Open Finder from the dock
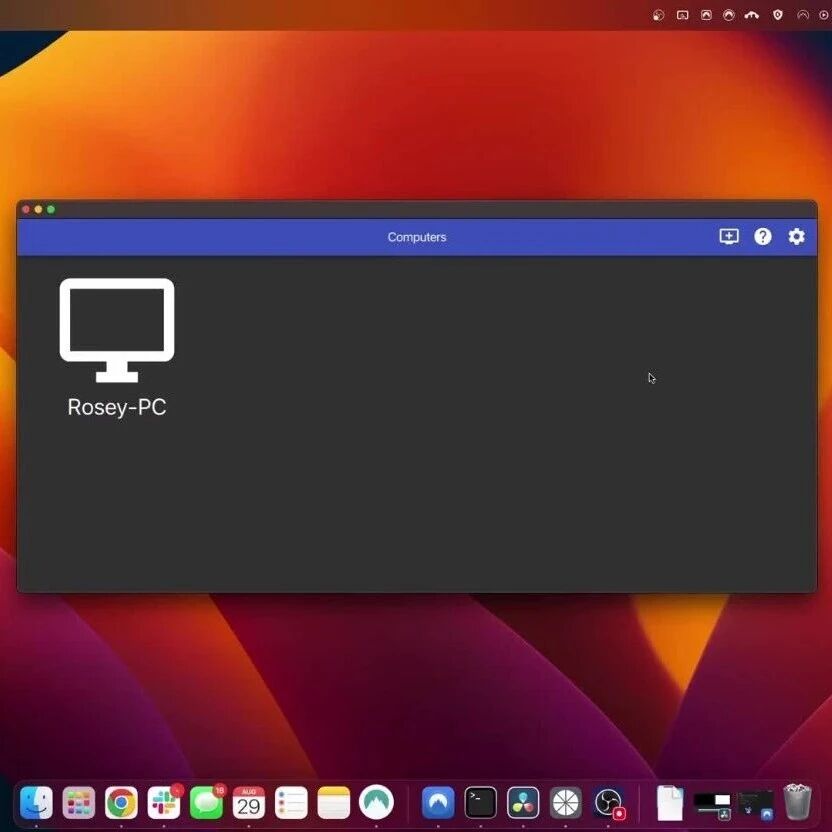 pyautogui.click(x=36, y=802)
